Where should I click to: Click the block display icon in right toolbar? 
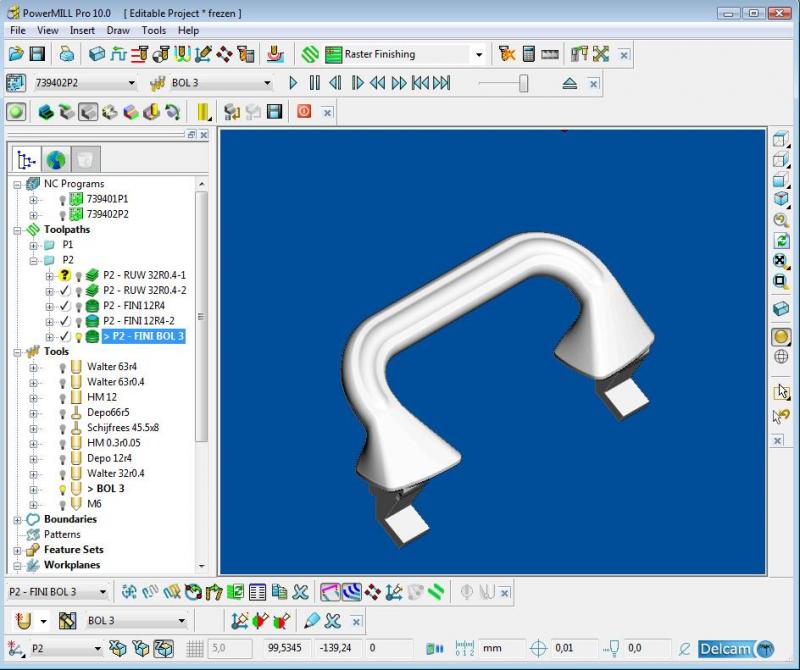pos(781,309)
